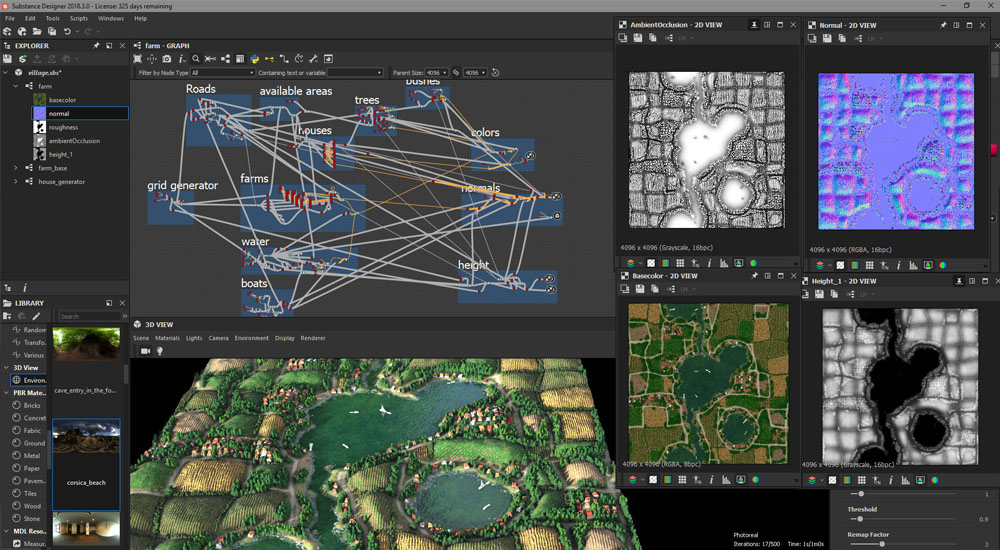Open the Materials menu in the 3D View
The image size is (1000, 550).
click(168, 338)
